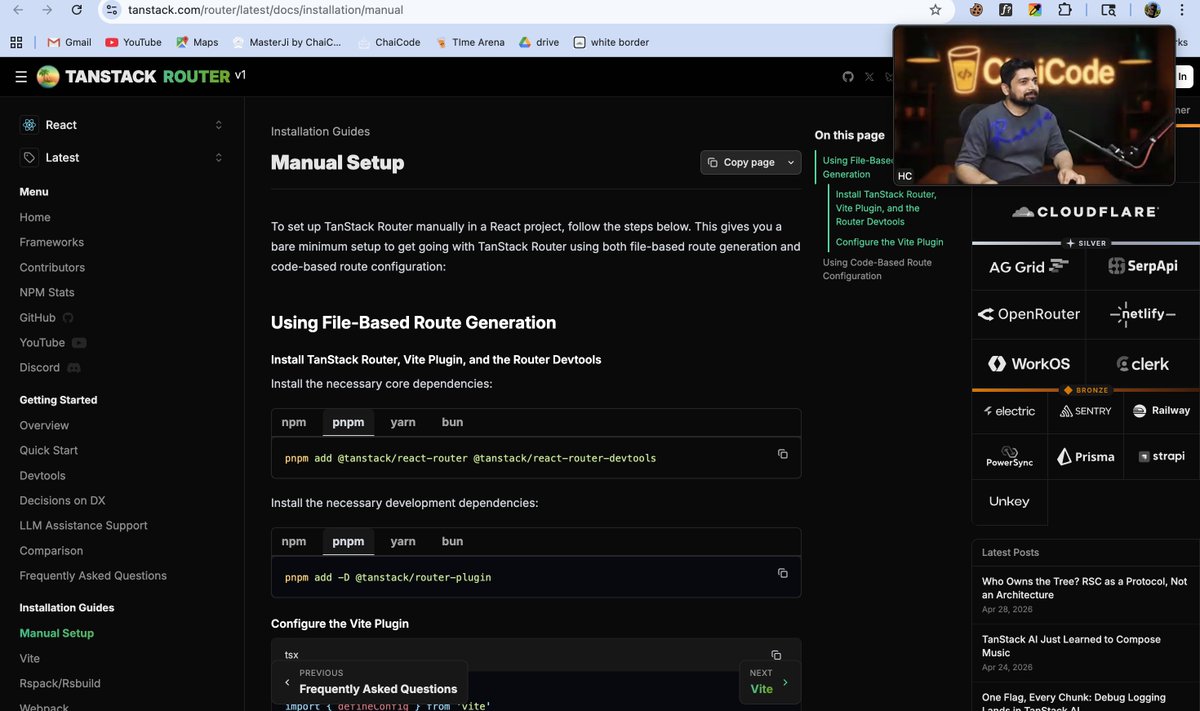
Task: Open the Cloudflare sponsor logo
Action: (1085, 212)
